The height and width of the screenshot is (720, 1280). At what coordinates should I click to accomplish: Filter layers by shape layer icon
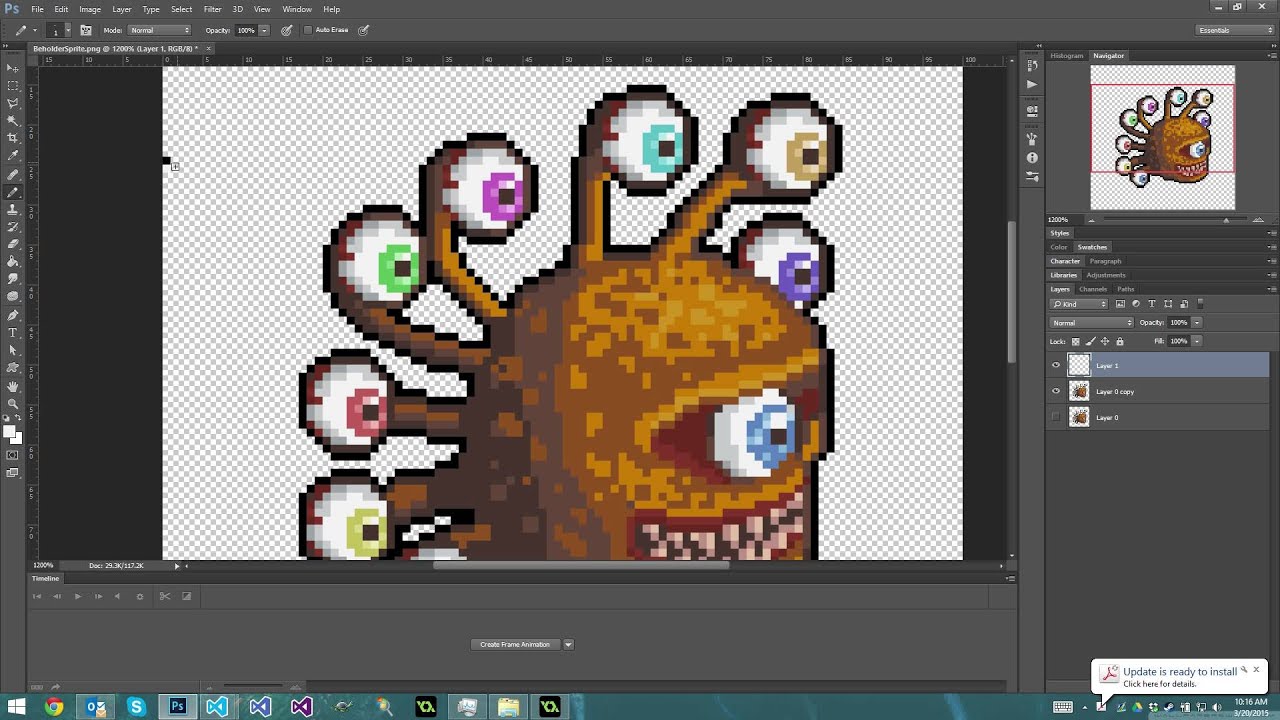[1168, 304]
